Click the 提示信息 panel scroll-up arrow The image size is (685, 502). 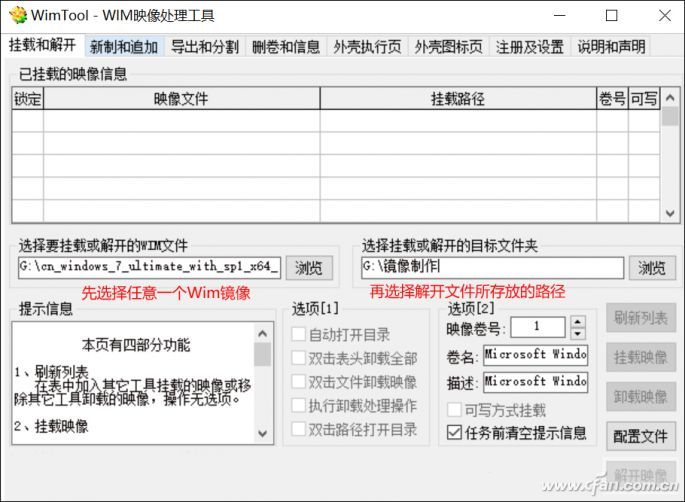point(263,333)
